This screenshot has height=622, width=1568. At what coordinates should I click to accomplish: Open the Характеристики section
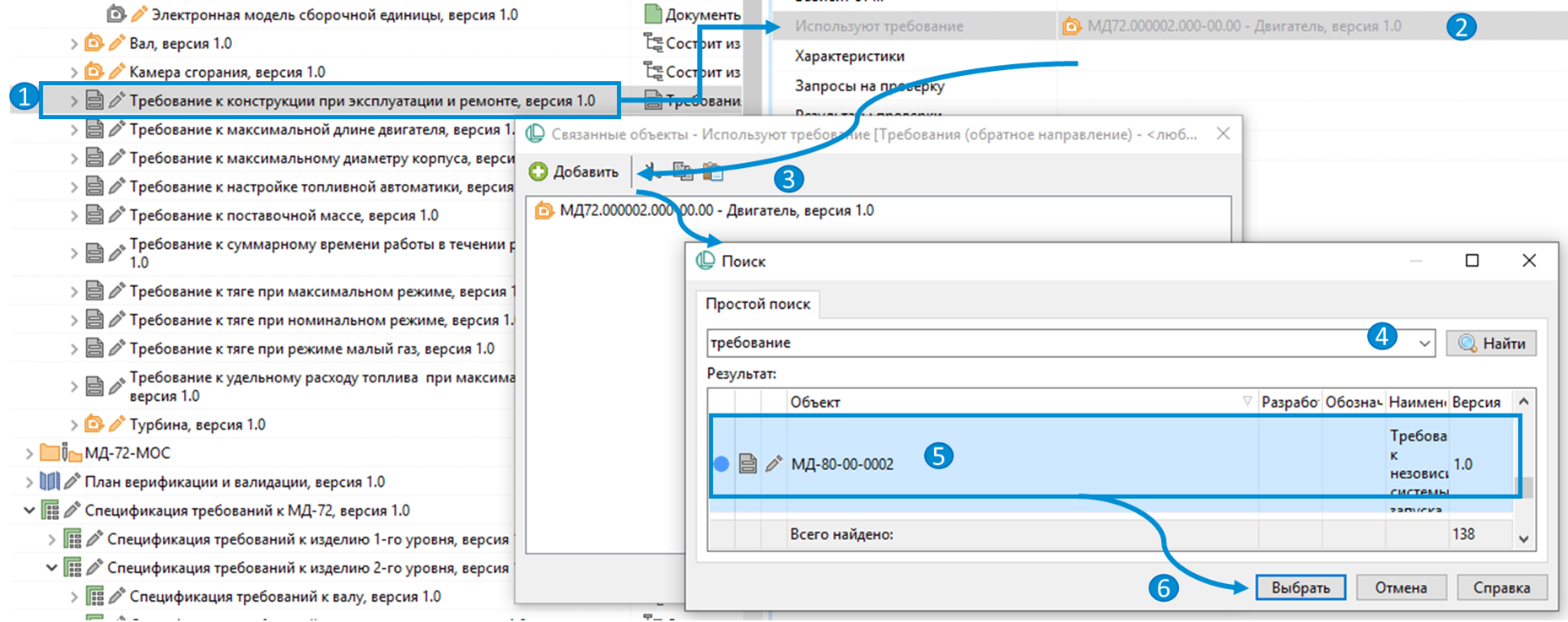click(849, 57)
